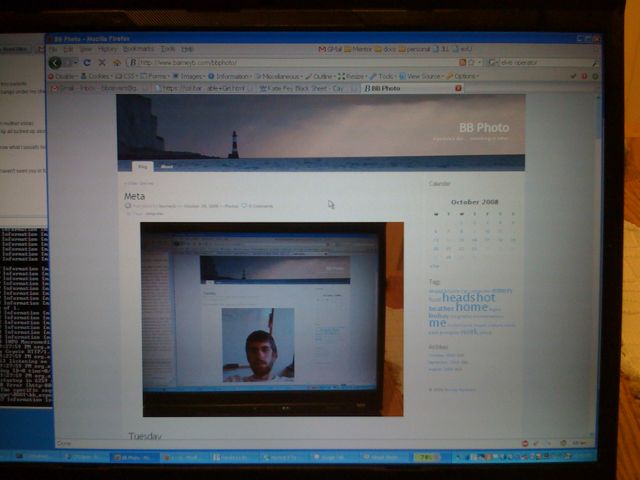
Task: Click the home tag in tag cloud
Action: (471, 307)
